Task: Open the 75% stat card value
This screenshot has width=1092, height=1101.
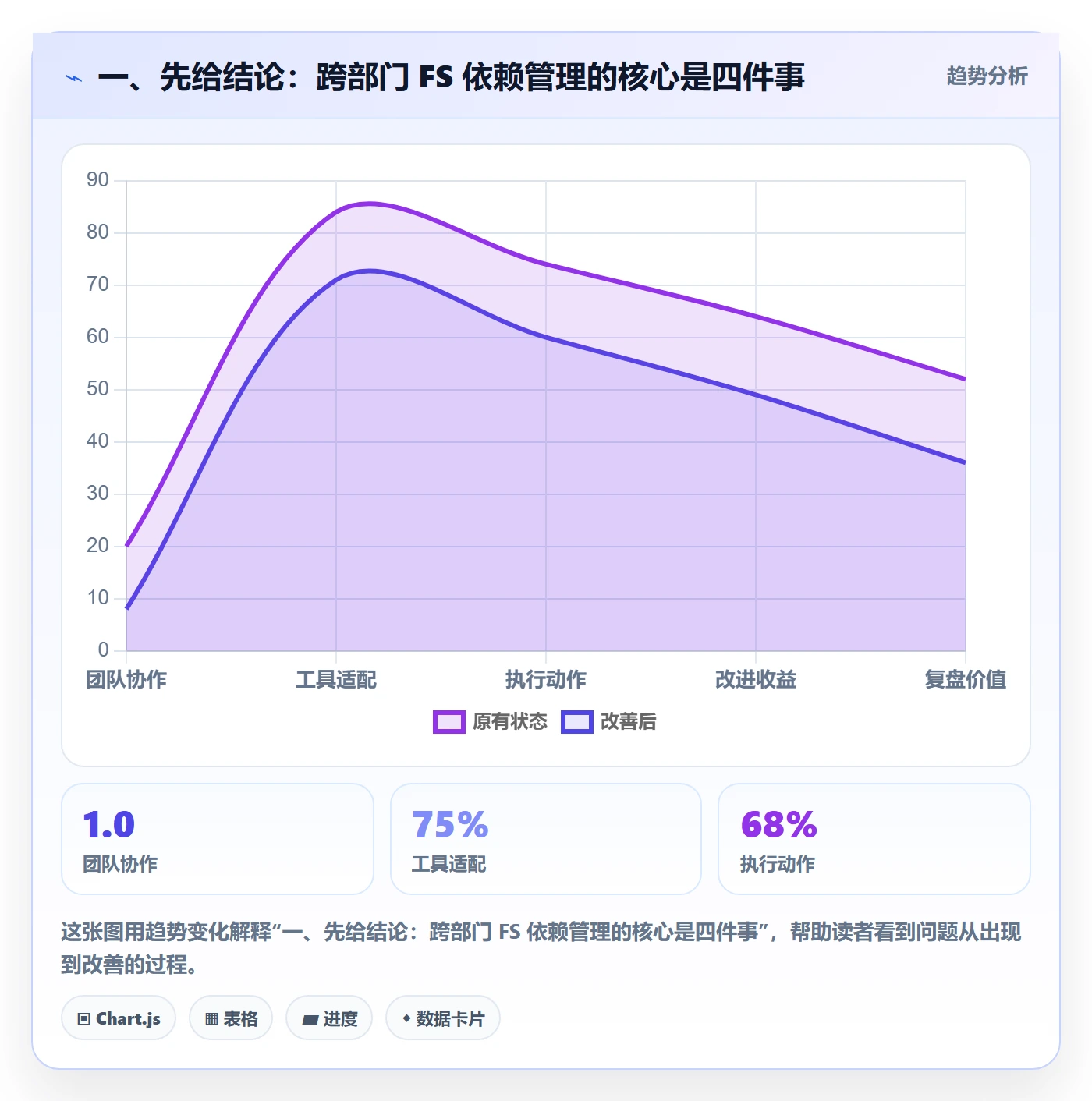Action: click(450, 825)
